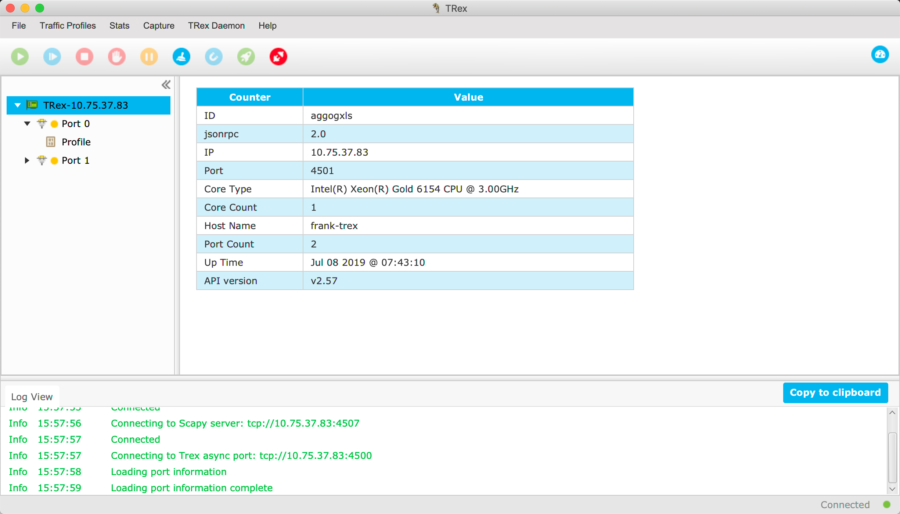Click the API version value 'v2.57'
Screen dimensions: 900x514
(324, 281)
